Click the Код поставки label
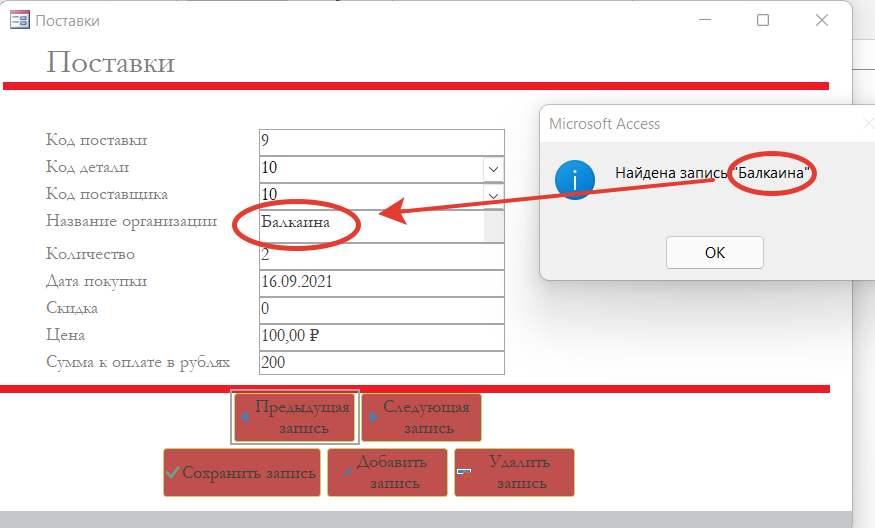This screenshot has height=528, width=875. click(x=97, y=140)
